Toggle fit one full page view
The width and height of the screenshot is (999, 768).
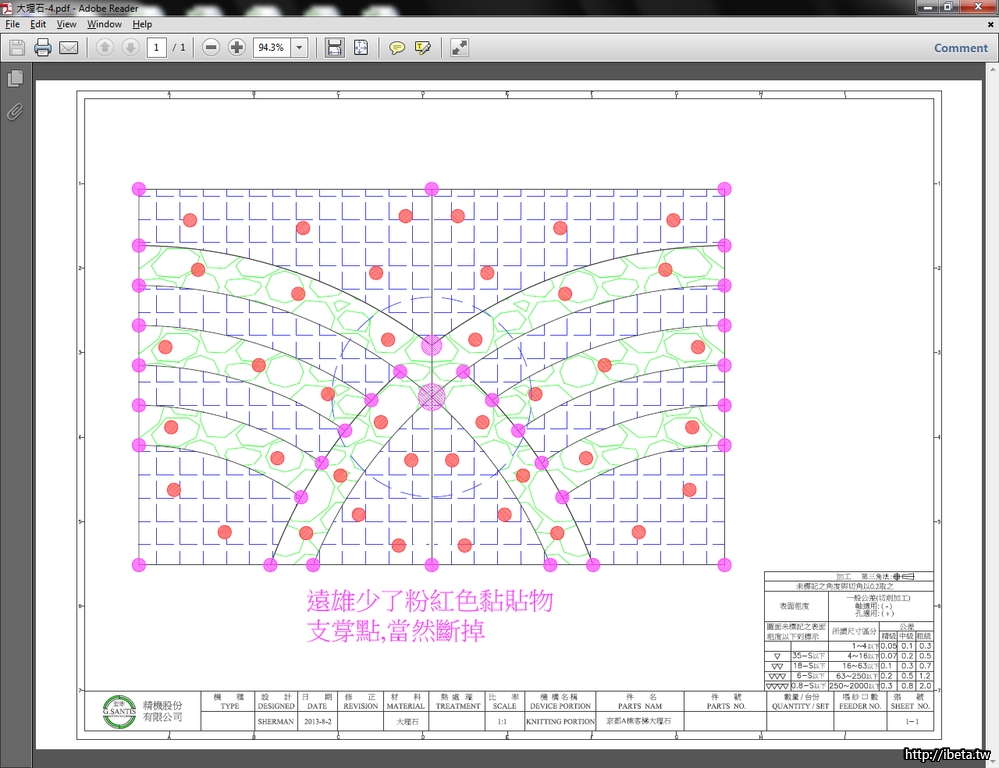click(x=361, y=47)
